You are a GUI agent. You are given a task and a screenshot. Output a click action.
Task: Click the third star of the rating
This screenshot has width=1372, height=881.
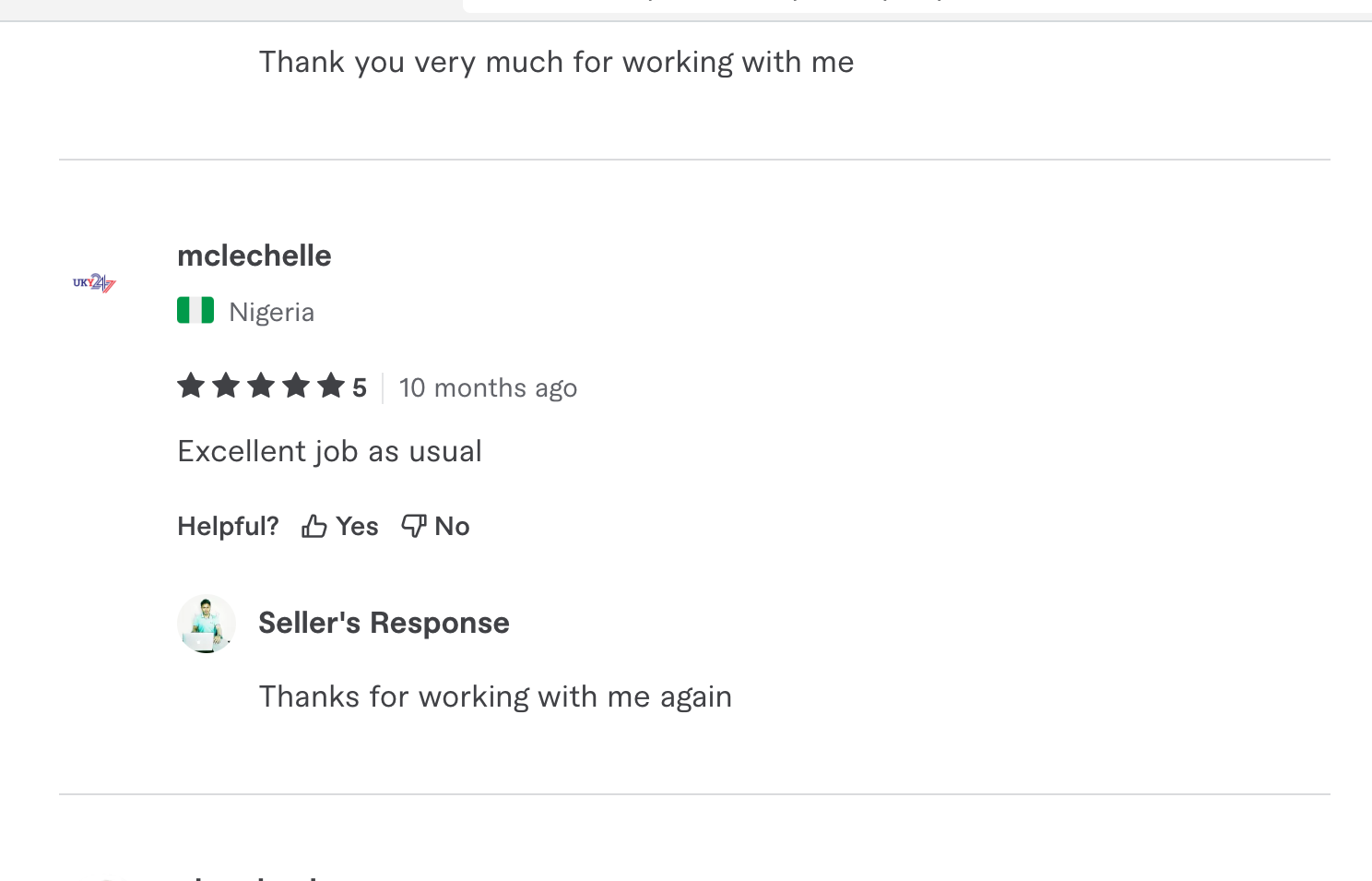(x=261, y=386)
